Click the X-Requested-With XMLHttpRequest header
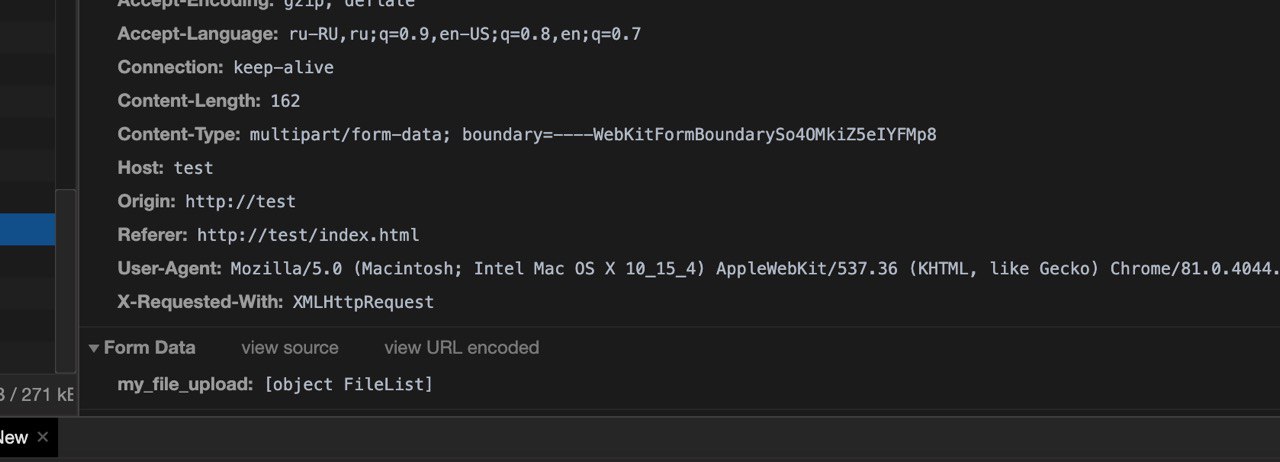The width and height of the screenshot is (1280, 462). tap(275, 301)
